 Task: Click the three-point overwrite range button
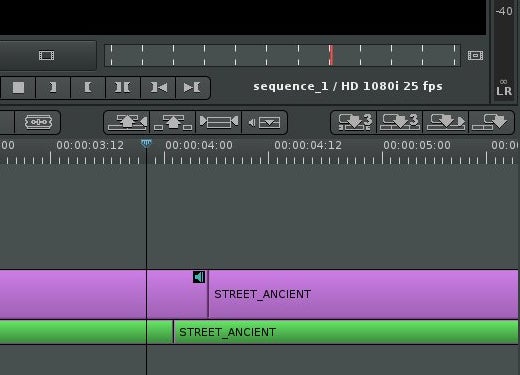[x=354, y=122]
